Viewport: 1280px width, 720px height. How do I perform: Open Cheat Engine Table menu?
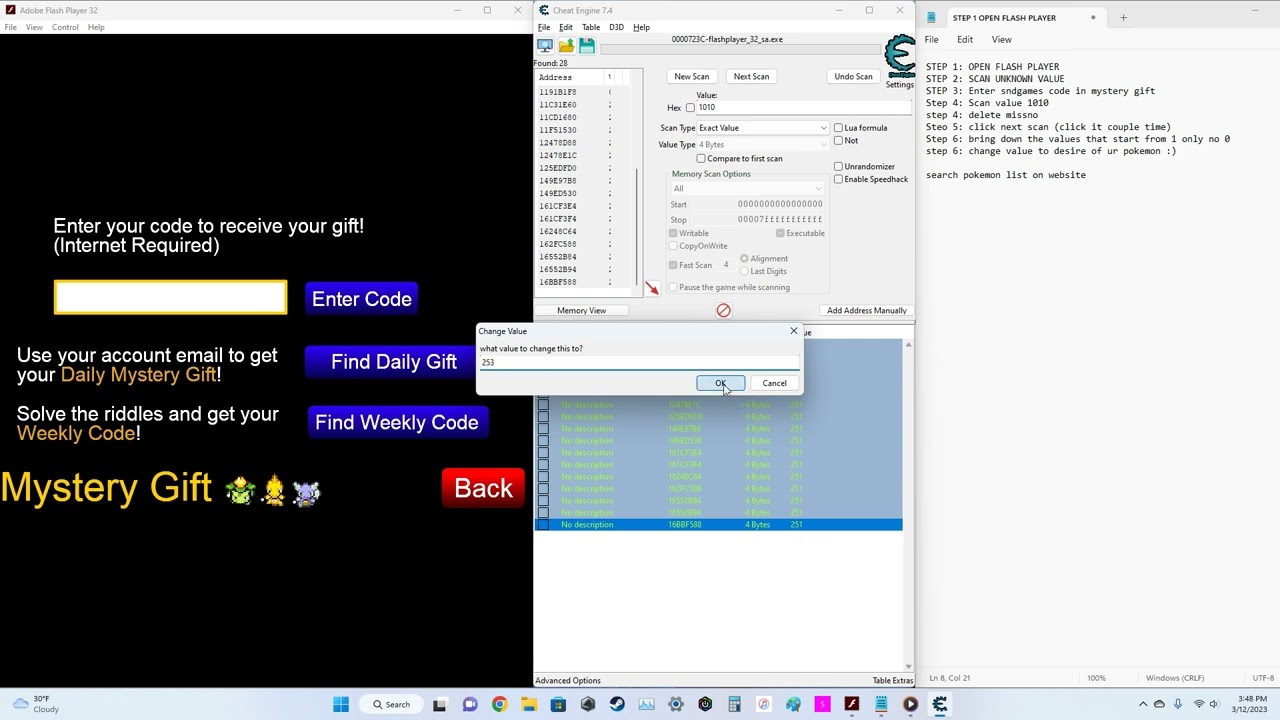591,27
